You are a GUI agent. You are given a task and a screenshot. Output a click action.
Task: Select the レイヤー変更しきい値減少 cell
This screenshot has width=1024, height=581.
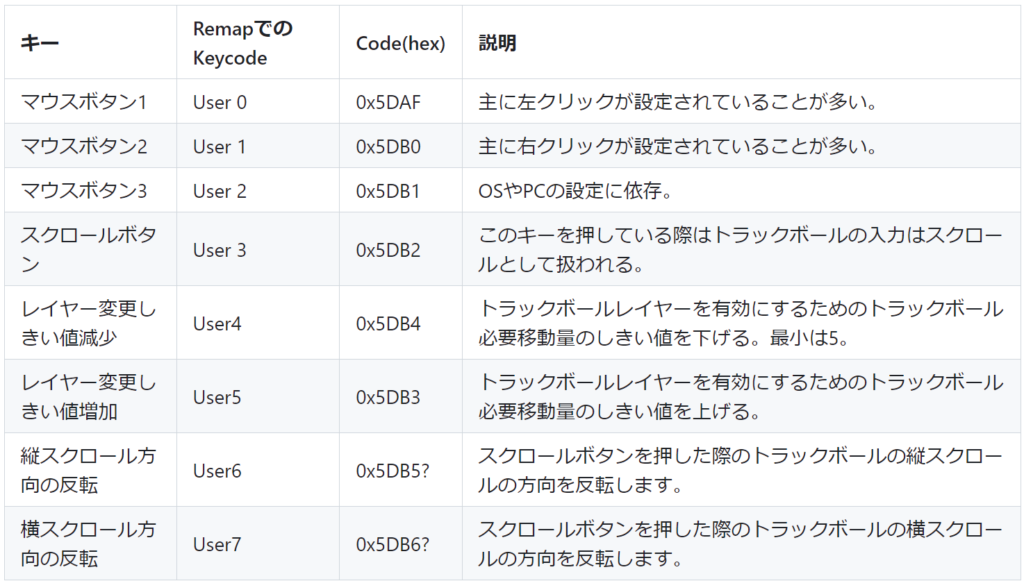click(x=88, y=324)
